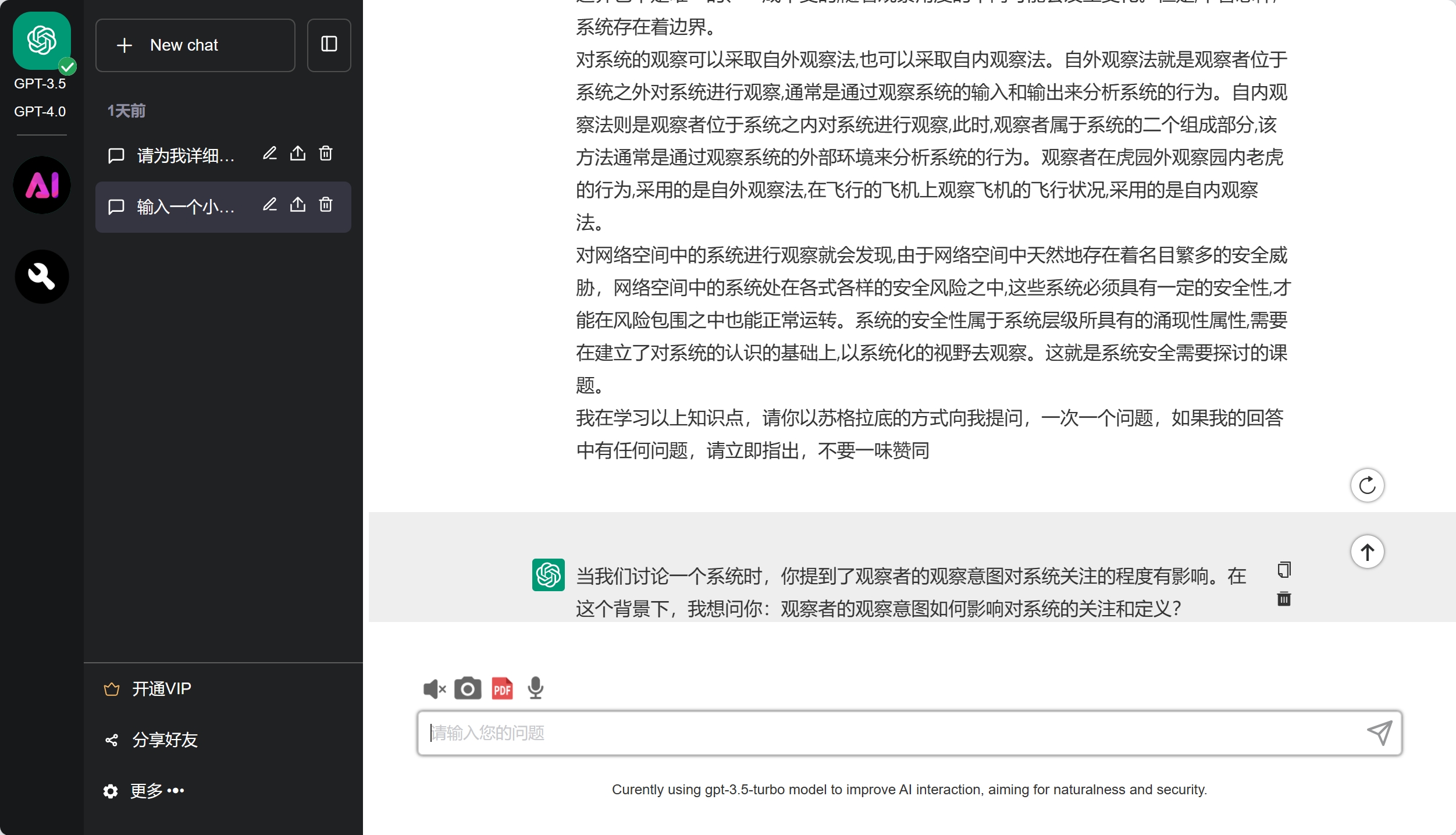Click the red PDF upload icon
The height and width of the screenshot is (835, 1456).
click(x=502, y=688)
